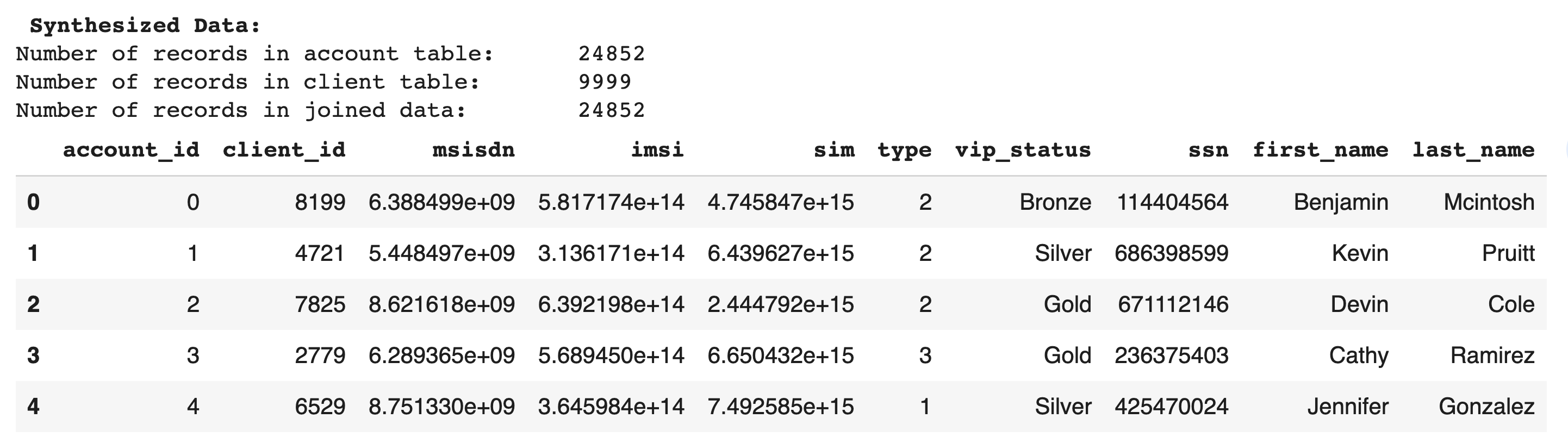This screenshot has height=437, width=1568.
Task: Select the msisdn column header
Action: (x=473, y=149)
